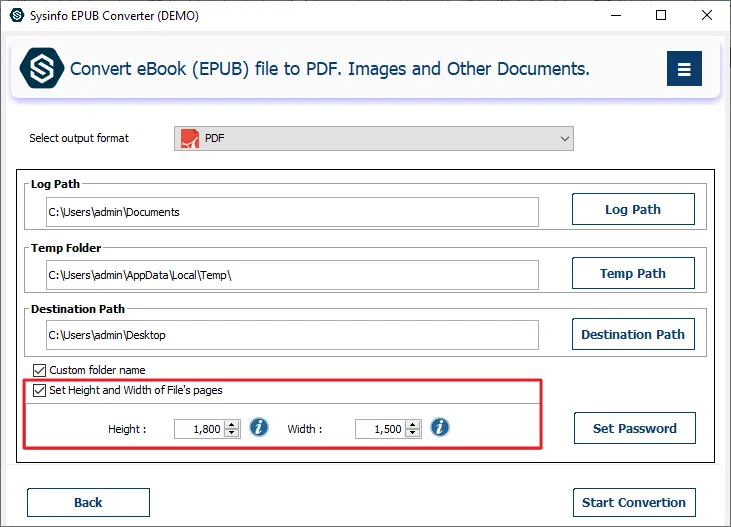The width and height of the screenshot is (731, 527).
Task: Click the Log Path button
Action: [633, 209]
